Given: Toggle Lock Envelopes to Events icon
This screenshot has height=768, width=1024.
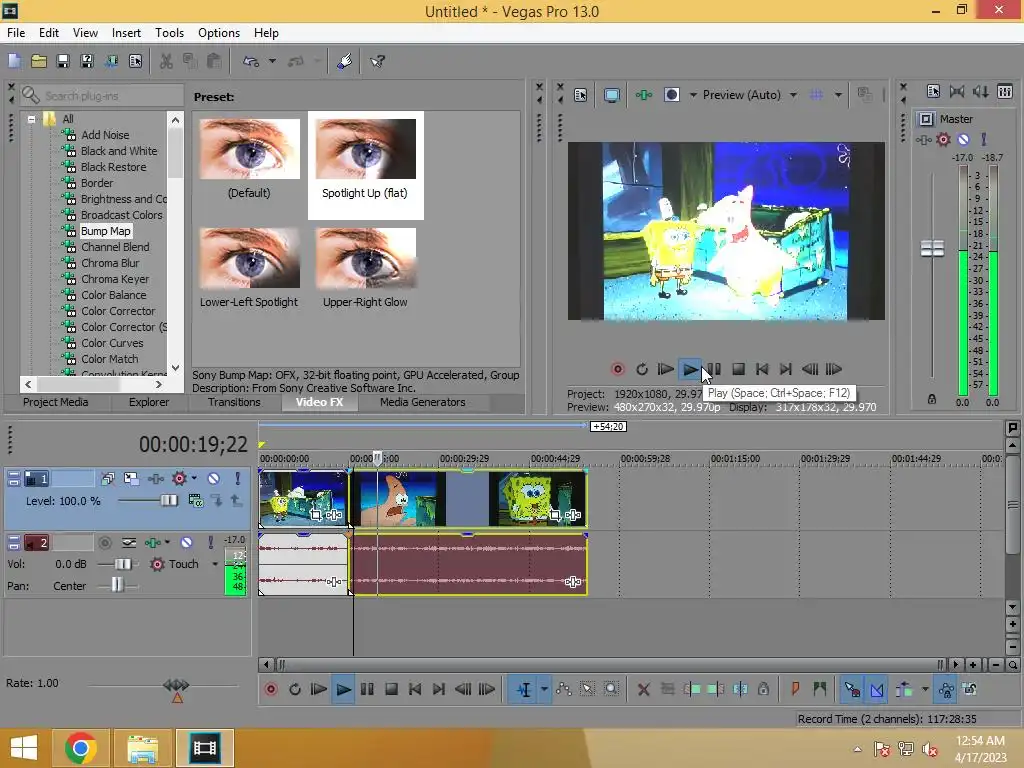Looking at the screenshot, I should pyautogui.click(x=946, y=689).
